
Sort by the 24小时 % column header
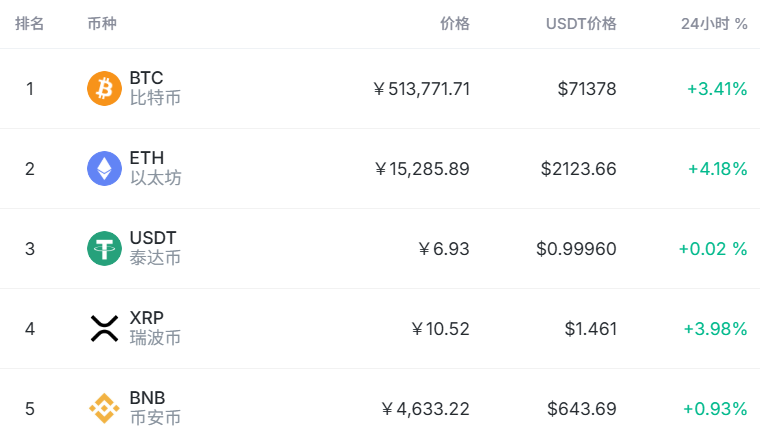(x=714, y=24)
